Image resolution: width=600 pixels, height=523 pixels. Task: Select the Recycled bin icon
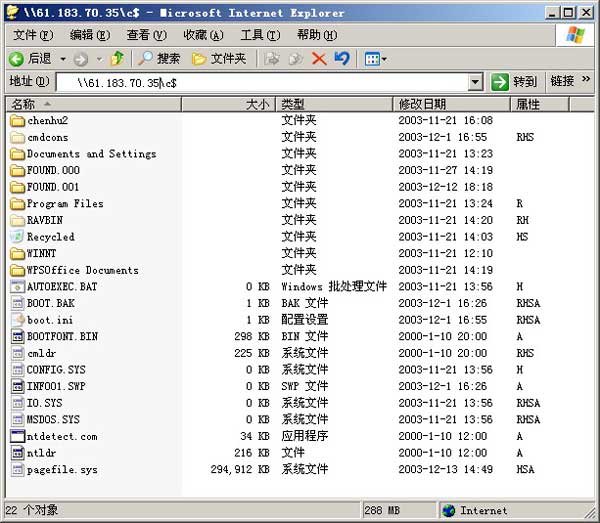17,237
